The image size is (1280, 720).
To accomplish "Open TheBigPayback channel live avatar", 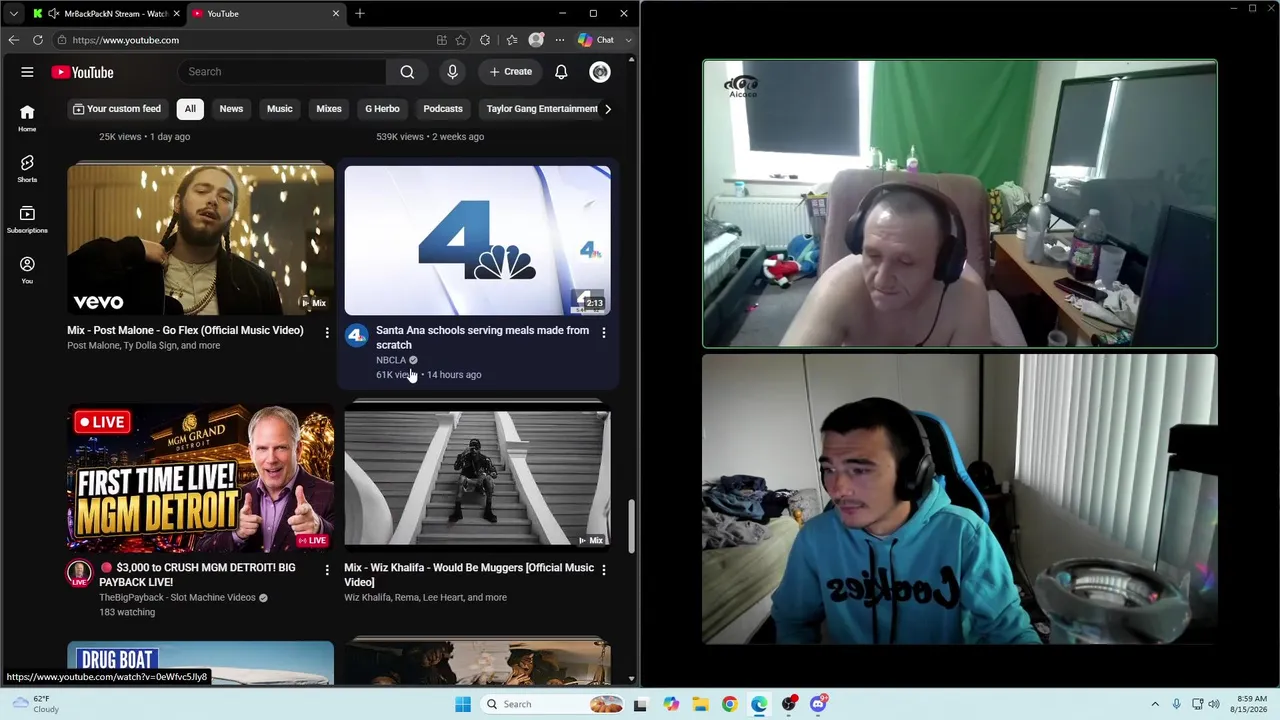I will coord(79,574).
